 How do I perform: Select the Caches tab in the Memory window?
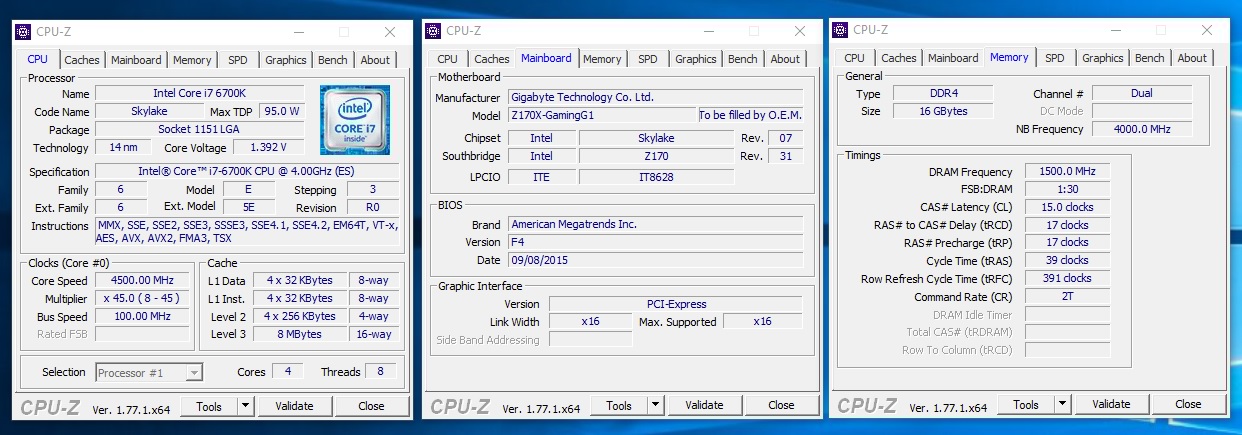(x=899, y=58)
